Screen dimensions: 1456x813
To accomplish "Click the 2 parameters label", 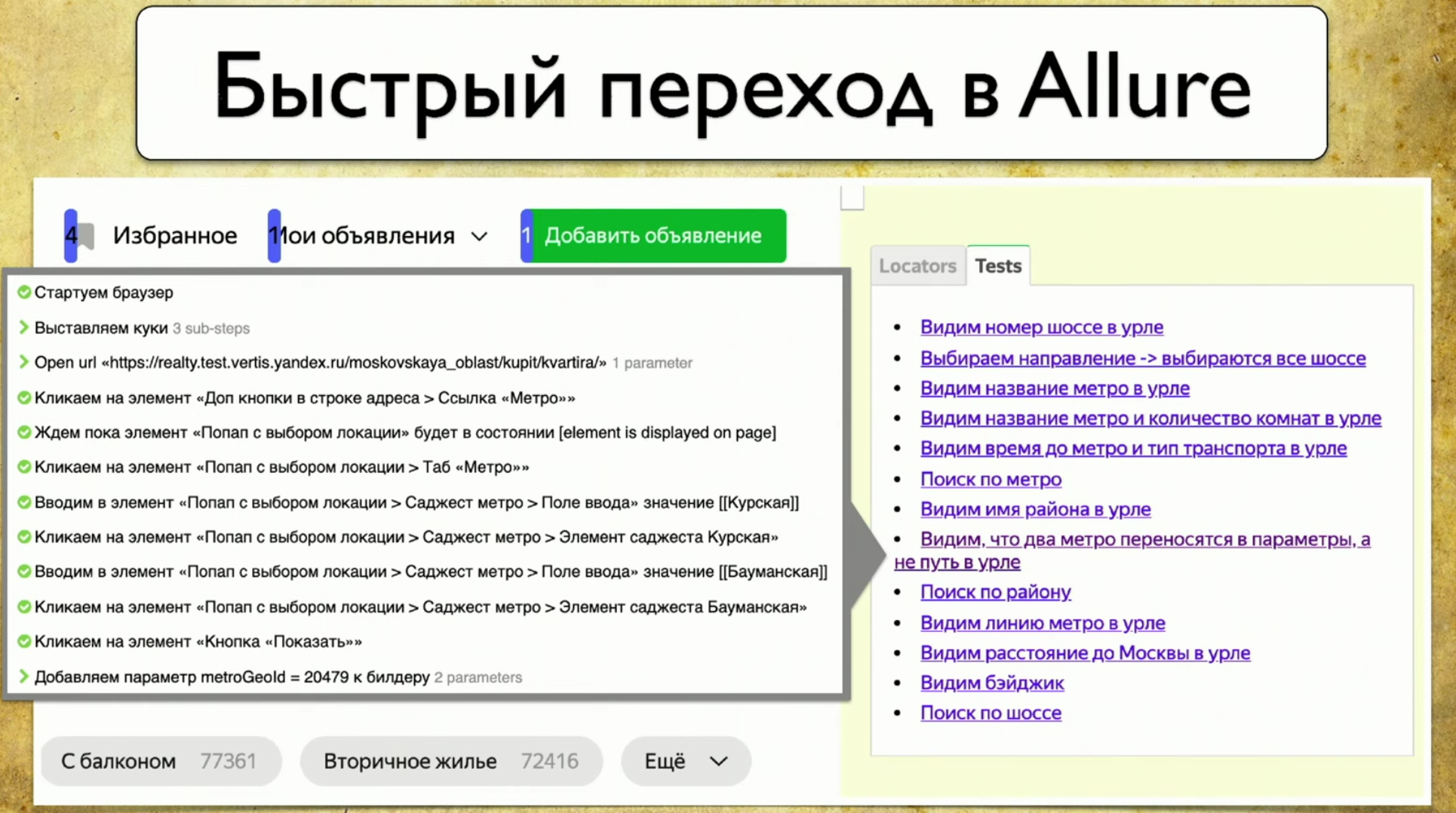I will [478, 677].
